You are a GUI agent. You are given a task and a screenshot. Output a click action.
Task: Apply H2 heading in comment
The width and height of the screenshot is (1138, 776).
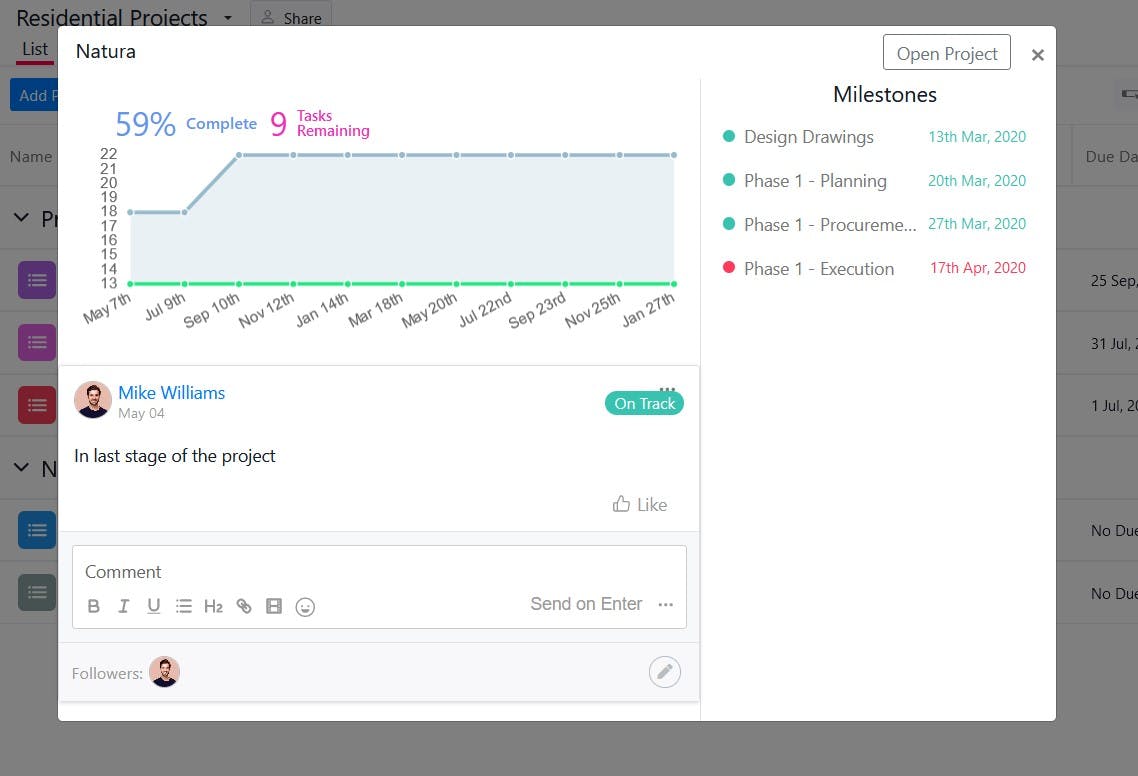coord(213,606)
